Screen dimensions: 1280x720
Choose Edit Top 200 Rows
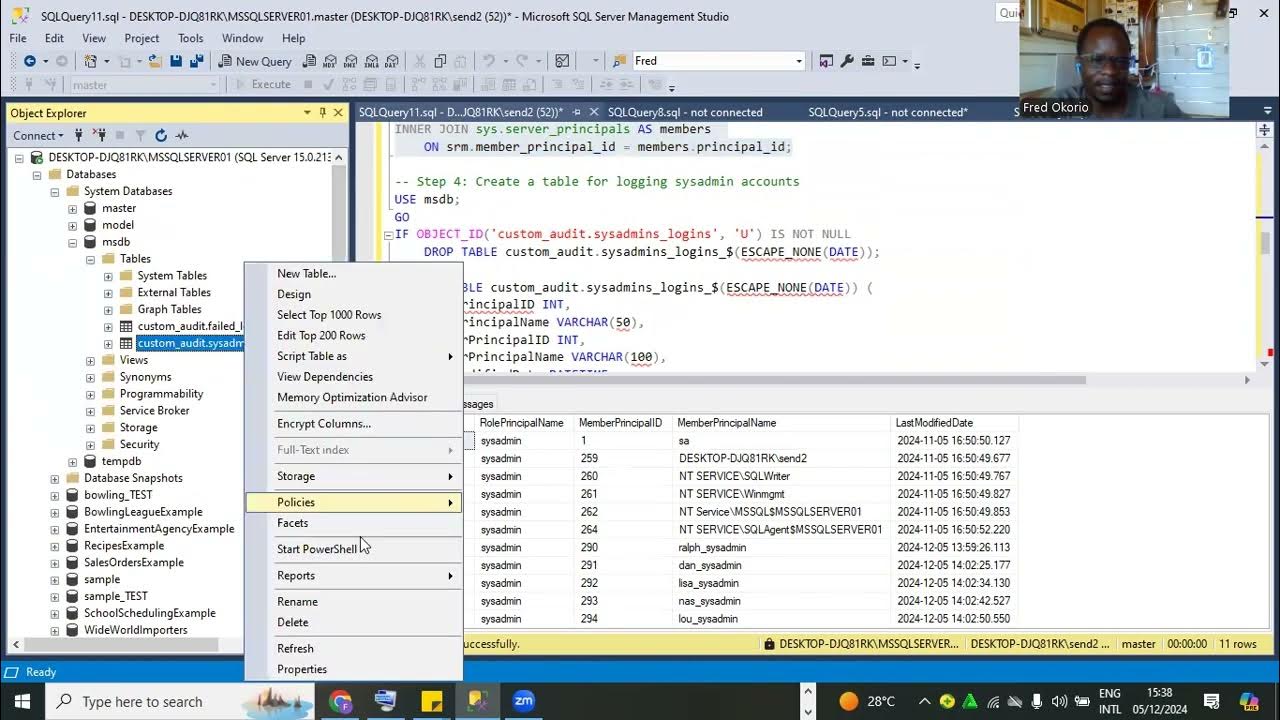tap(321, 335)
